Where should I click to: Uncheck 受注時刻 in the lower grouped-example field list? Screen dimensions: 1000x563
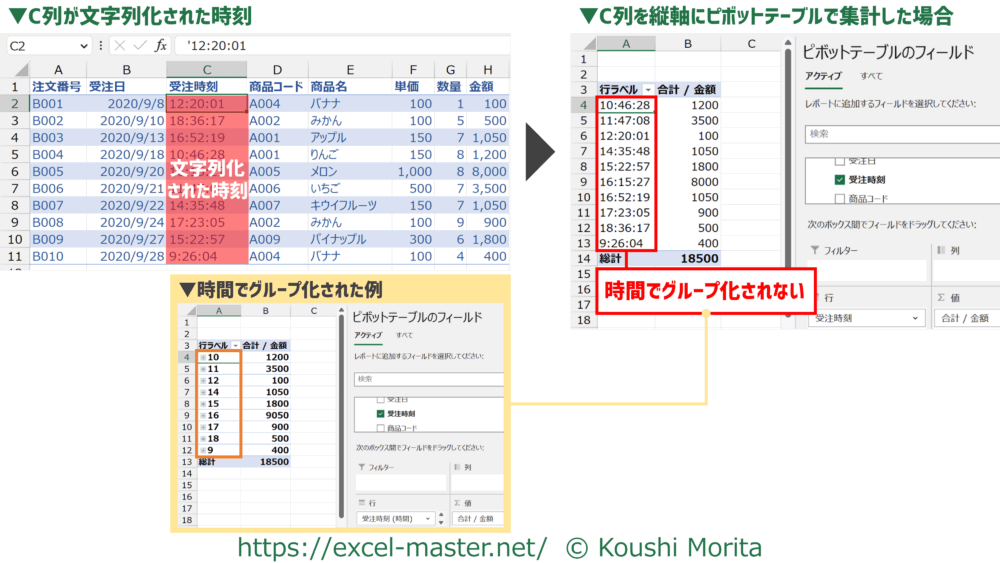click(381, 413)
